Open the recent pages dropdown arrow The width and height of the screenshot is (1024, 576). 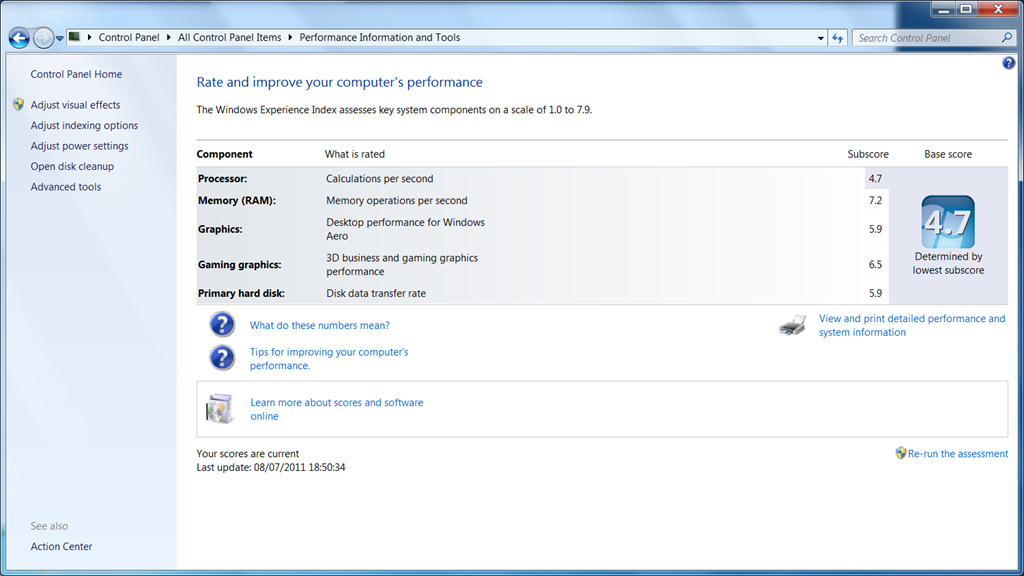[x=60, y=38]
